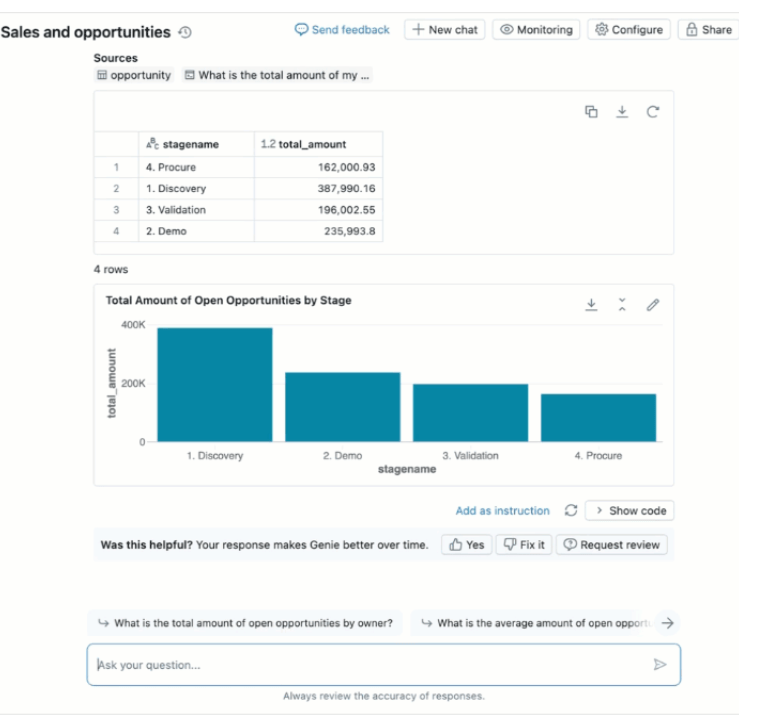Viewport: 772px width, 727px height.
Task: Click the Request review button
Action: pyautogui.click(x=611, y=545)
